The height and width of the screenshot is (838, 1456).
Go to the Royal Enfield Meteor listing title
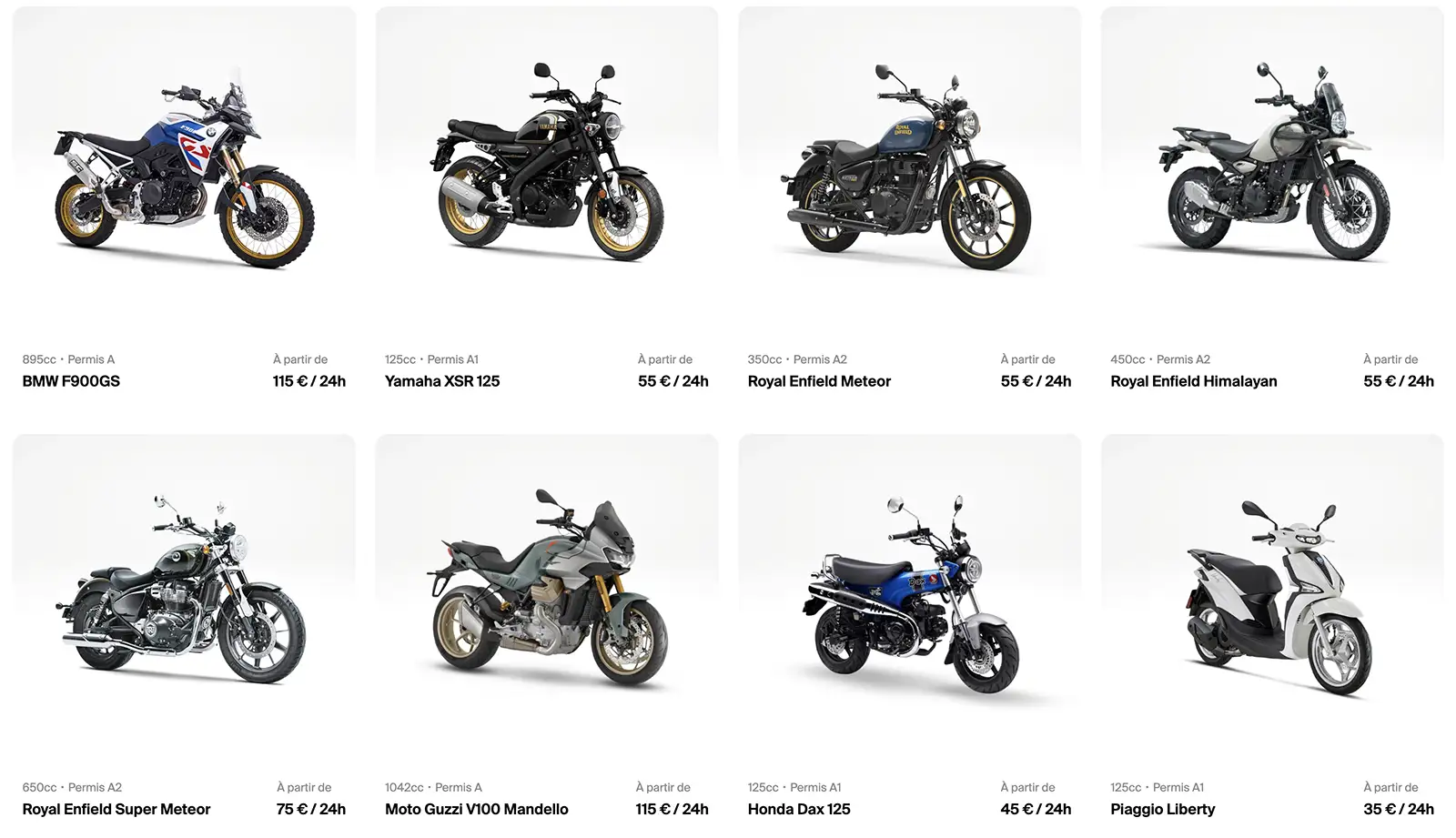(819, 381)
